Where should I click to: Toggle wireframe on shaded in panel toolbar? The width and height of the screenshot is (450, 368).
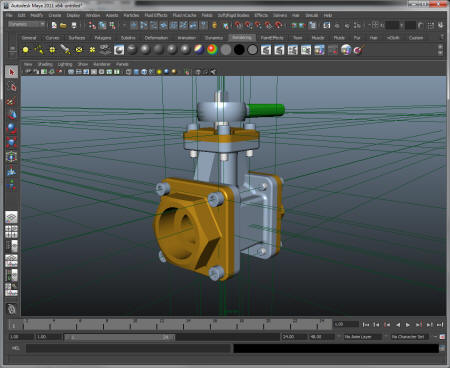click(x=144, y=72)
